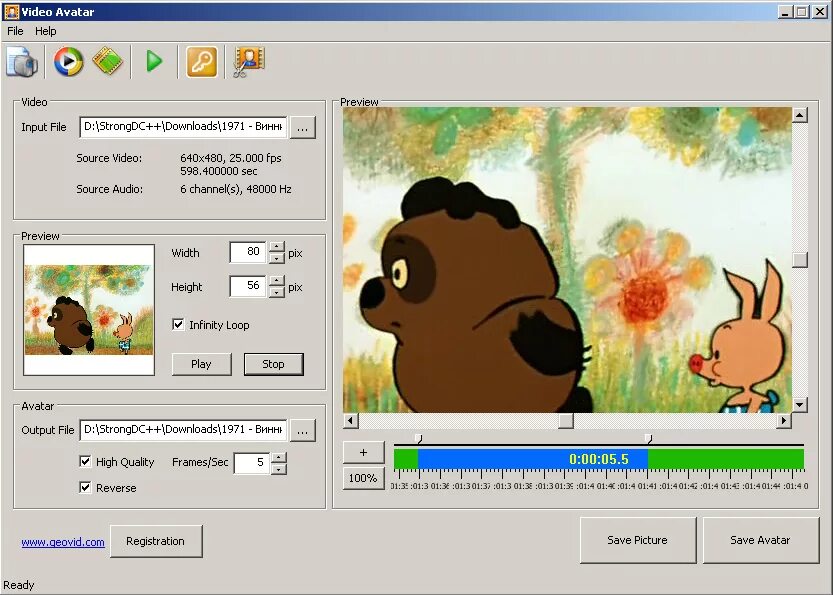Image resolution: width=833 pixels, height=595 pixels.
Task: Click the preview horizontal scrollbar right arrow
Action: tap(784, 421)
